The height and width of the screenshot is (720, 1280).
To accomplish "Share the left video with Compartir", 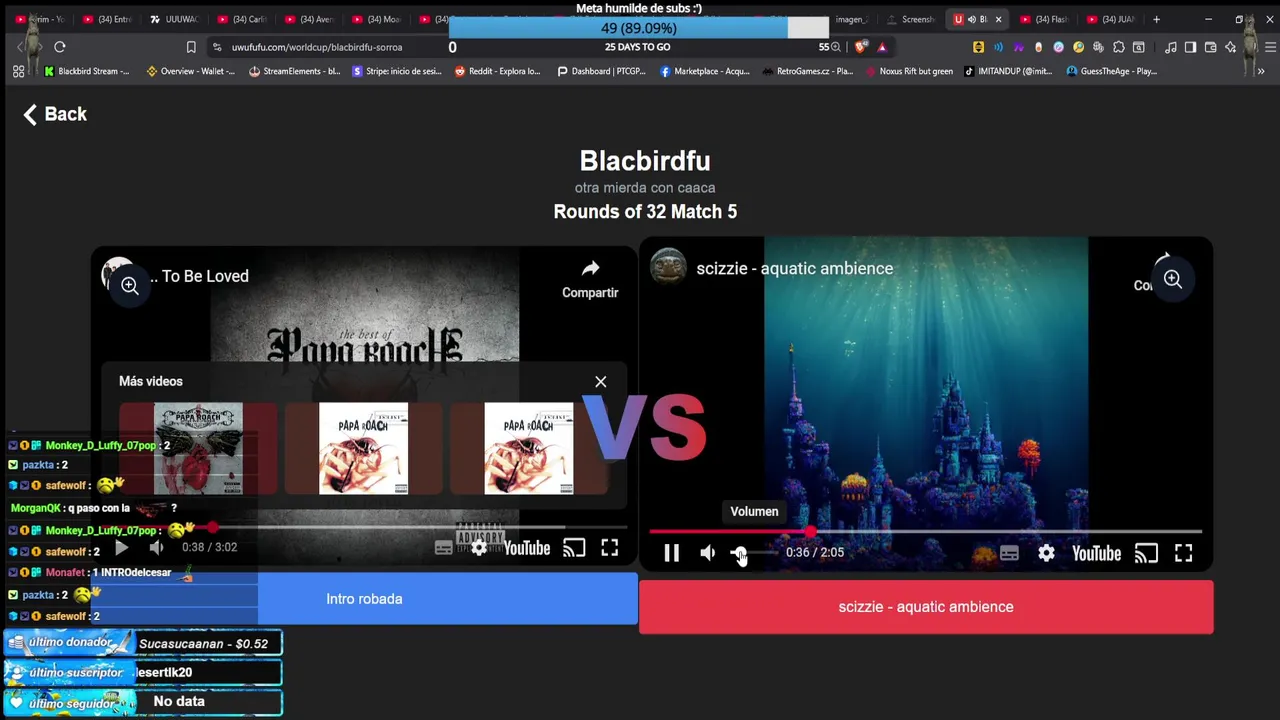I will pos(590,279).
